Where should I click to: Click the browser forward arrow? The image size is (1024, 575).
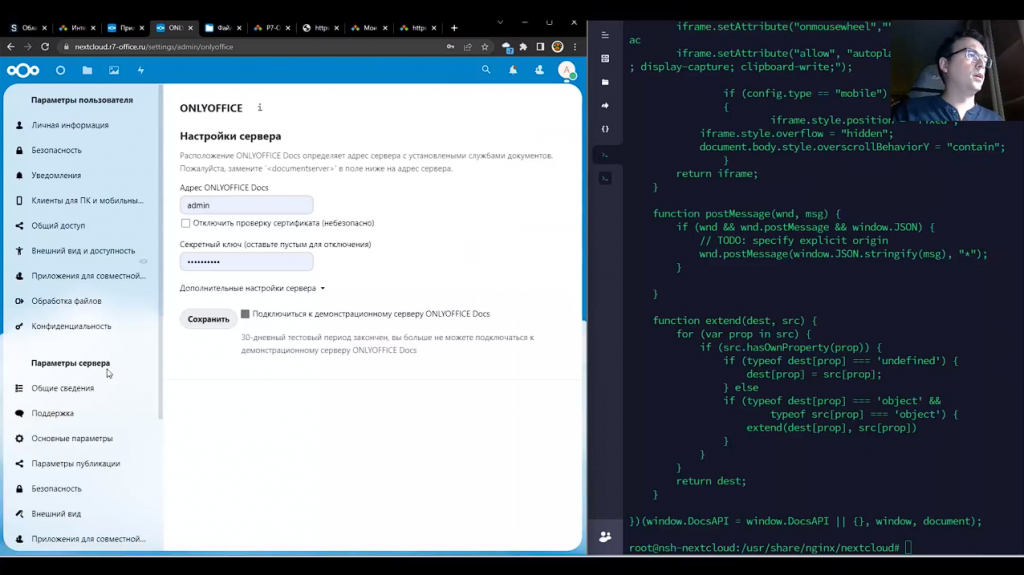click(x=27, y=46)
